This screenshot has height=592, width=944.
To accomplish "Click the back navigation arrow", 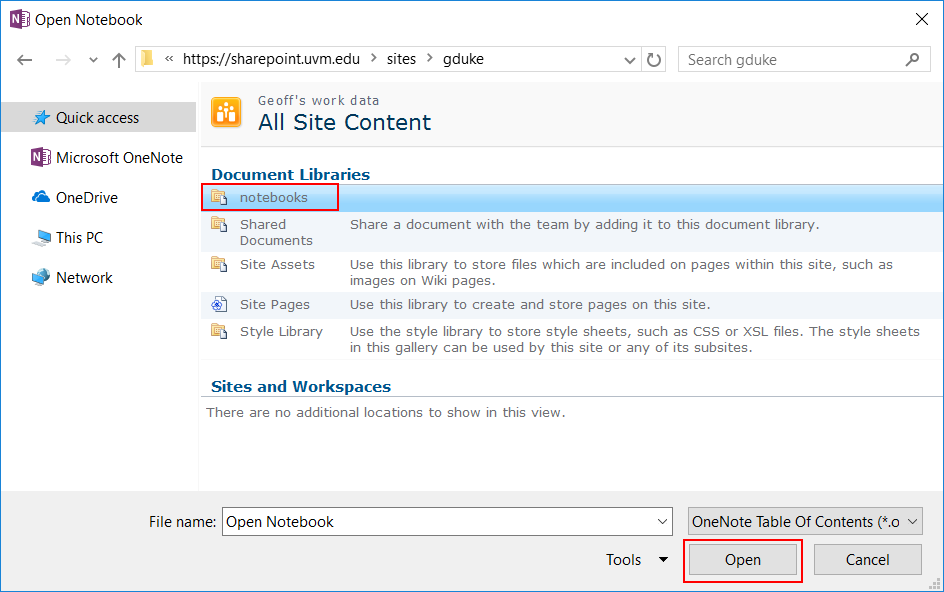I will pos(25,60).
